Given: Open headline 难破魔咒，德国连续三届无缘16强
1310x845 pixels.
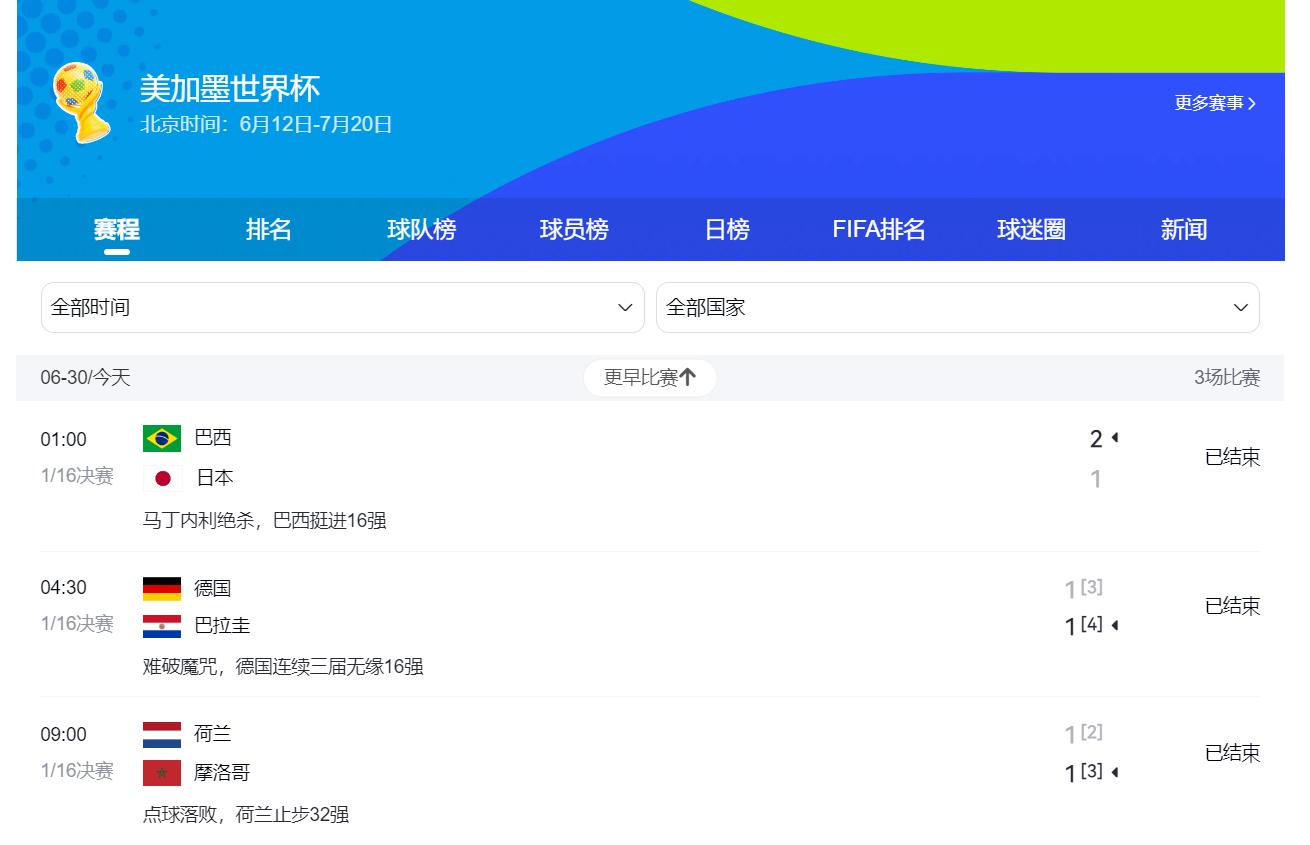Looking at the screenshot, I should pos(283,666).
